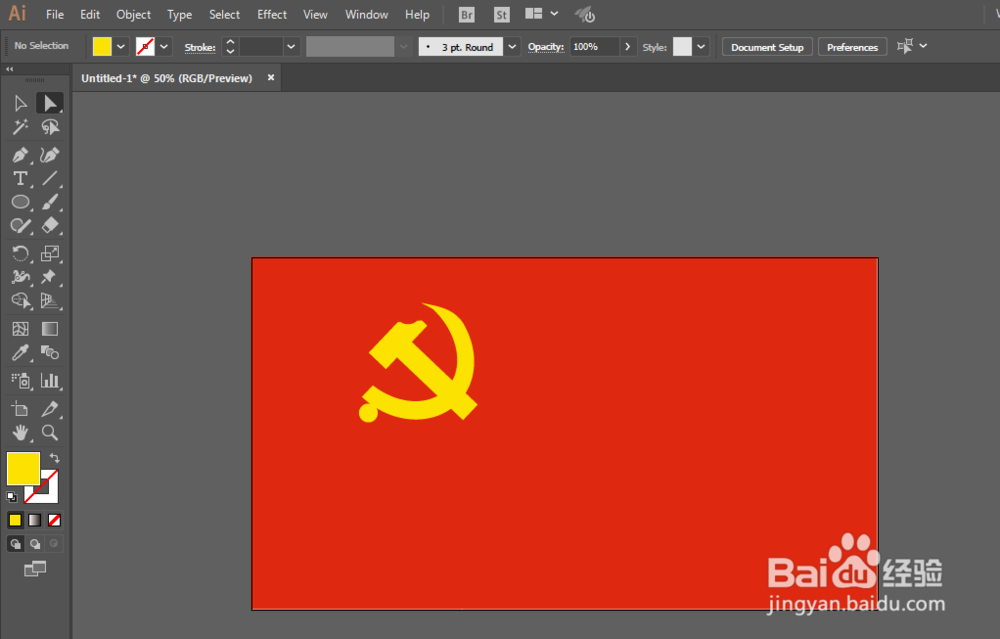The height and width of the screenshot is (639, 1000).
Task: Open the Effect menu
Action: [x=272, y=15]
